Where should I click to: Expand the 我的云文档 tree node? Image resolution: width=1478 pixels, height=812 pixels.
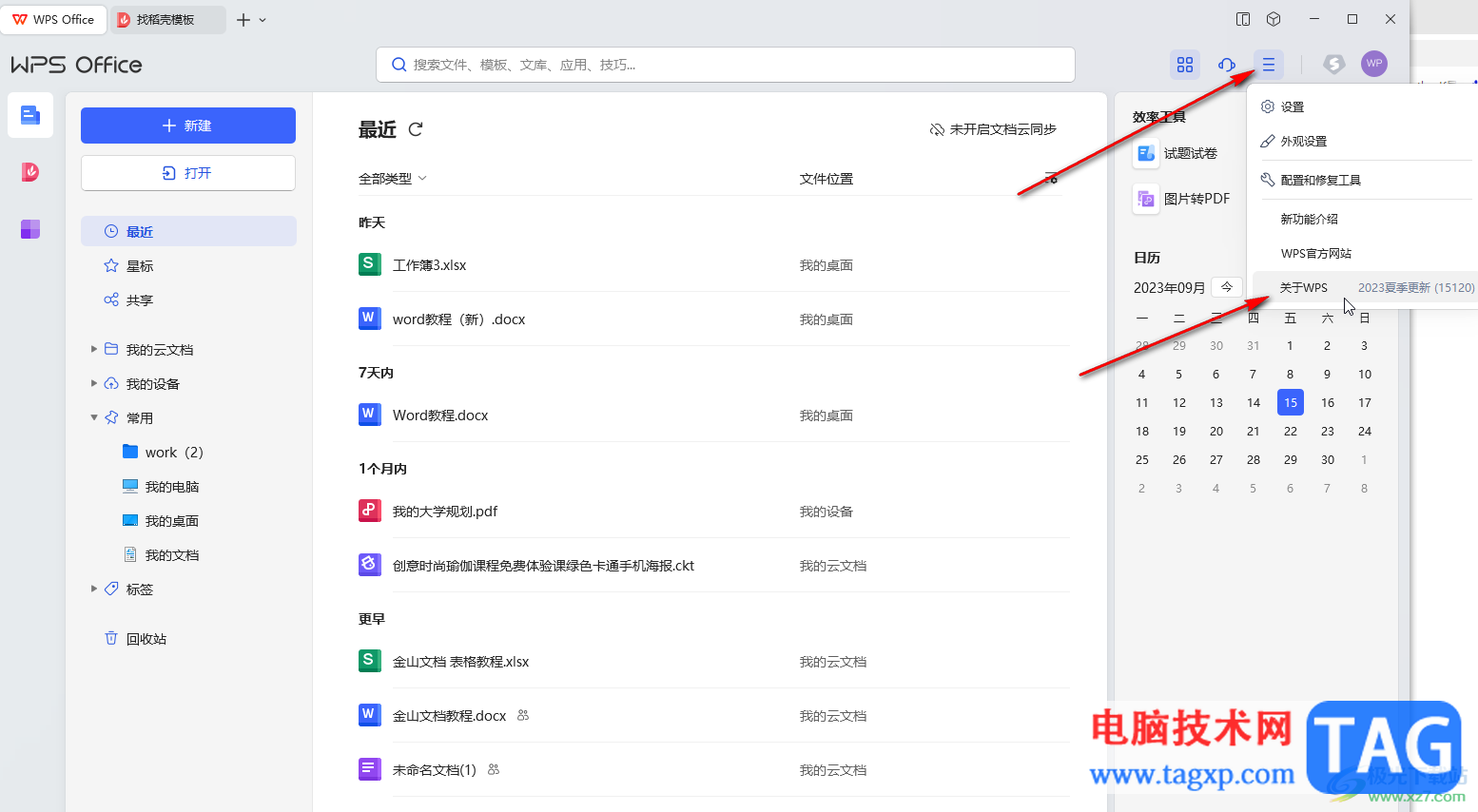[x=94, y=349]
